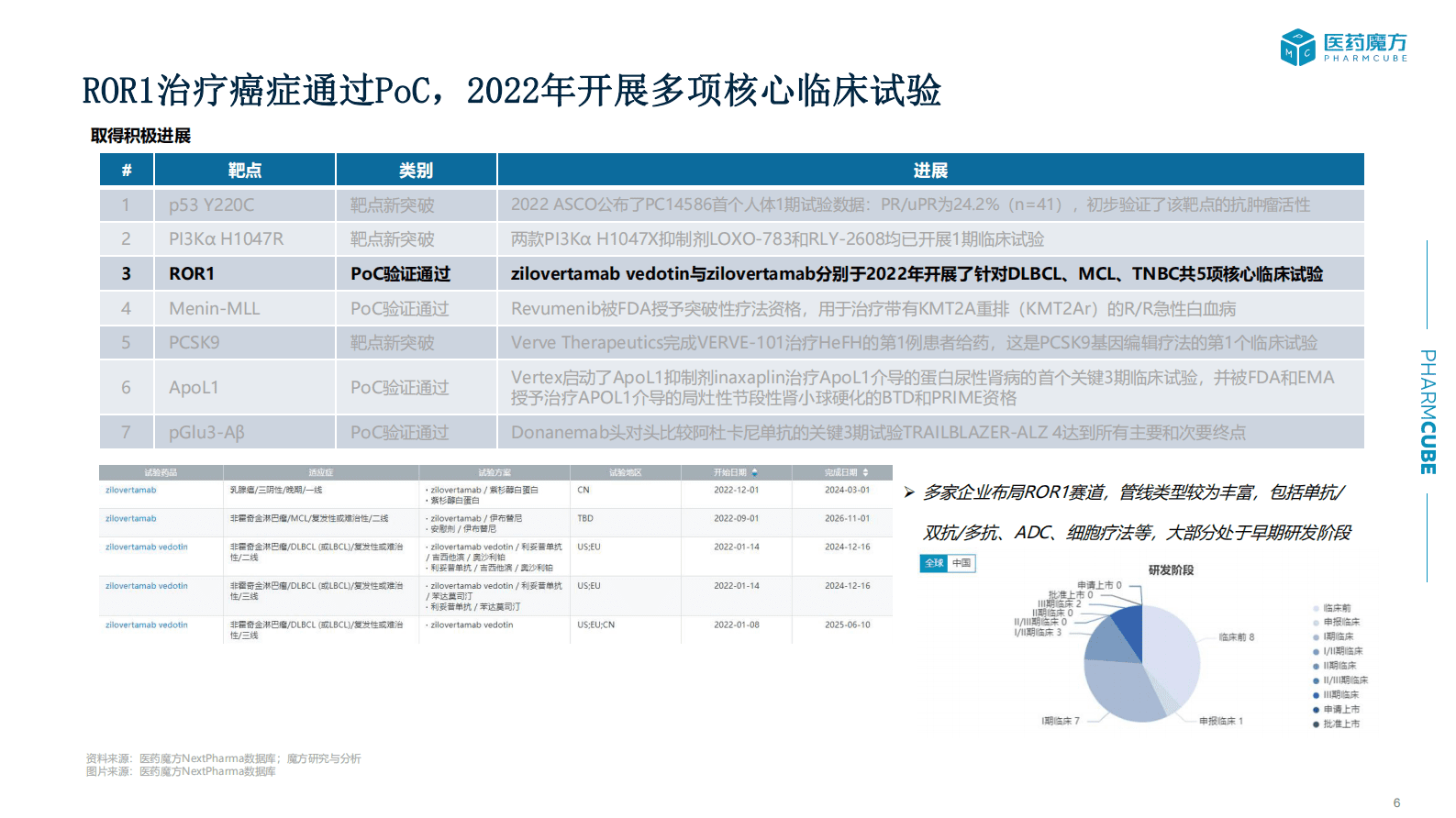
Task: Click the PharmCube cube logo icon
Action: coord(1297,47)
